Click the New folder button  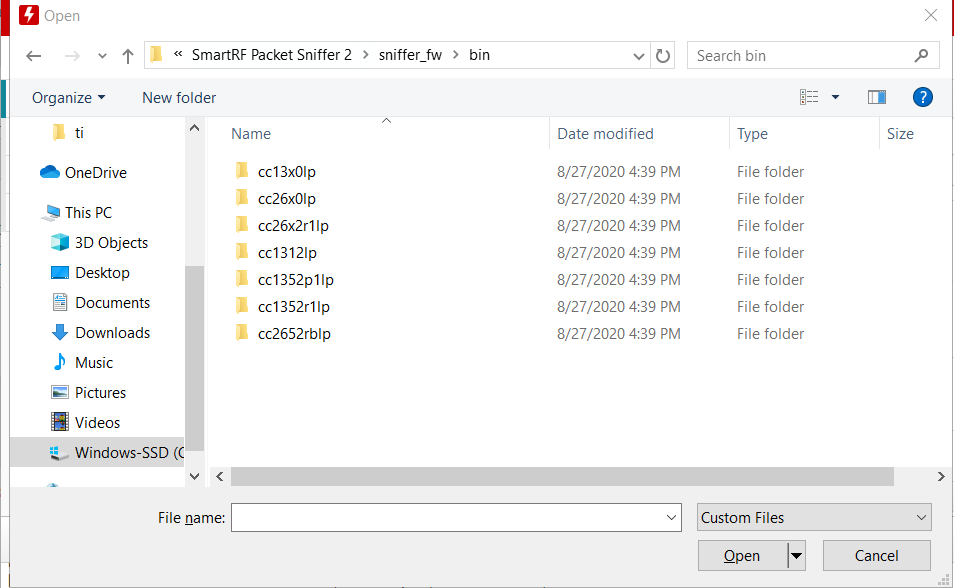(x=178, y=97)
